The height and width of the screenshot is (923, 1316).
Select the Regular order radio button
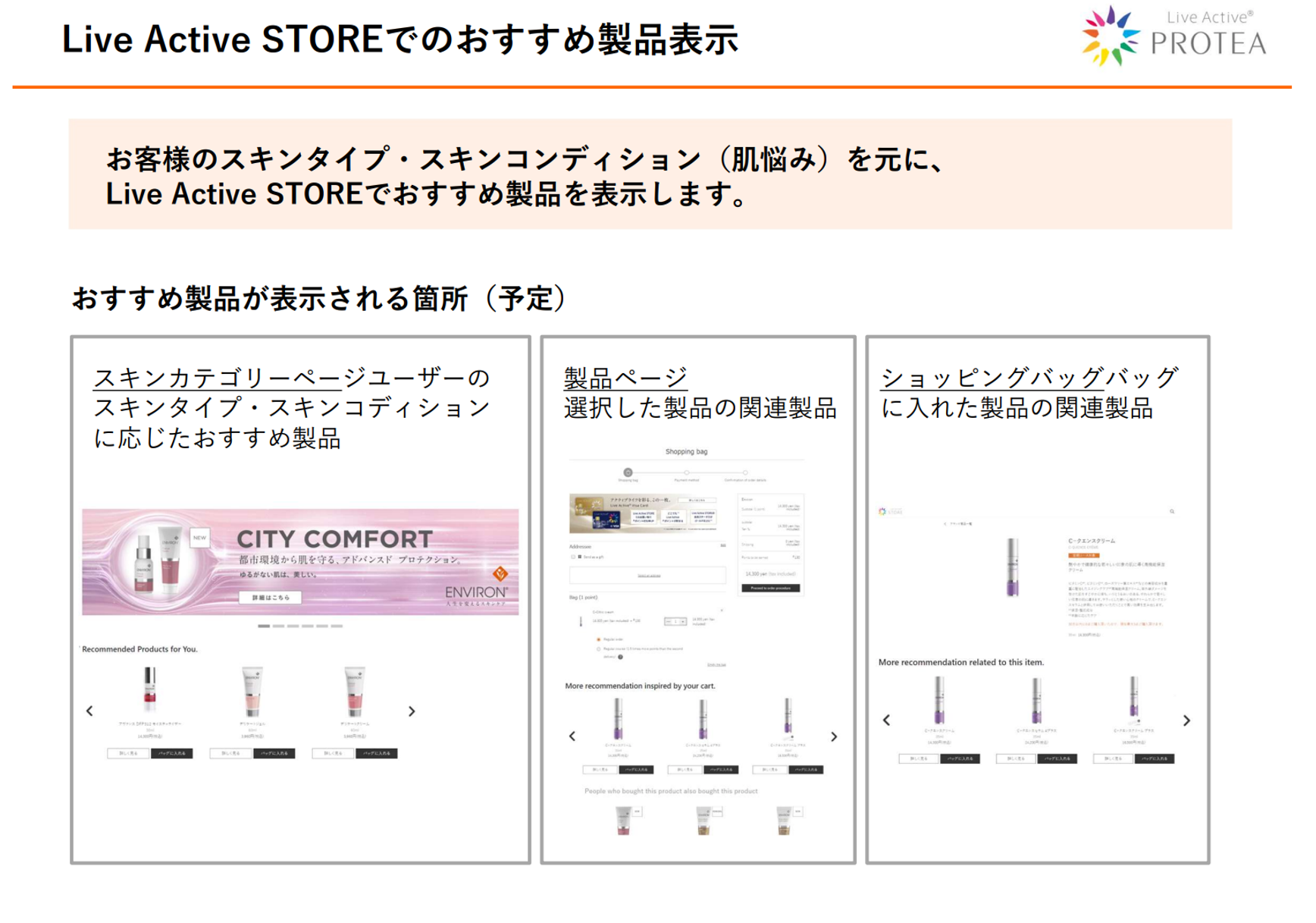[x=599, y=639]
